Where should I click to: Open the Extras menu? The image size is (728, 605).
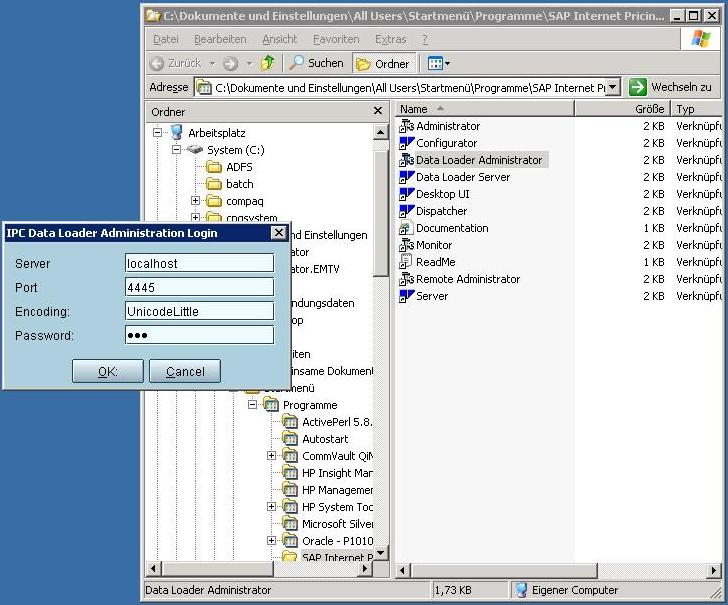pos(390,39)
